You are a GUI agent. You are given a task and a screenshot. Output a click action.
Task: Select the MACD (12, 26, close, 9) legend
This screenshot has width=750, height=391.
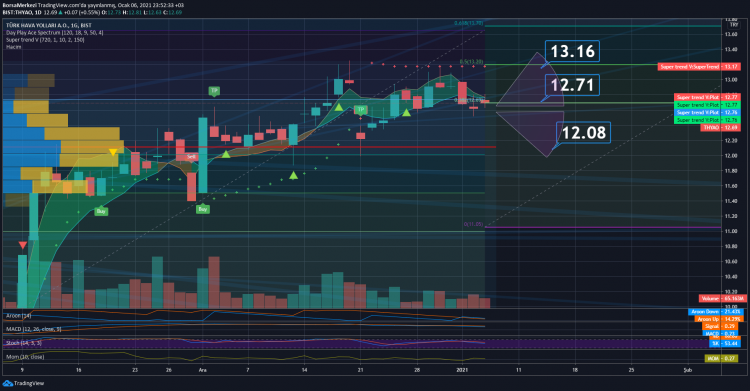pos(33,329)
